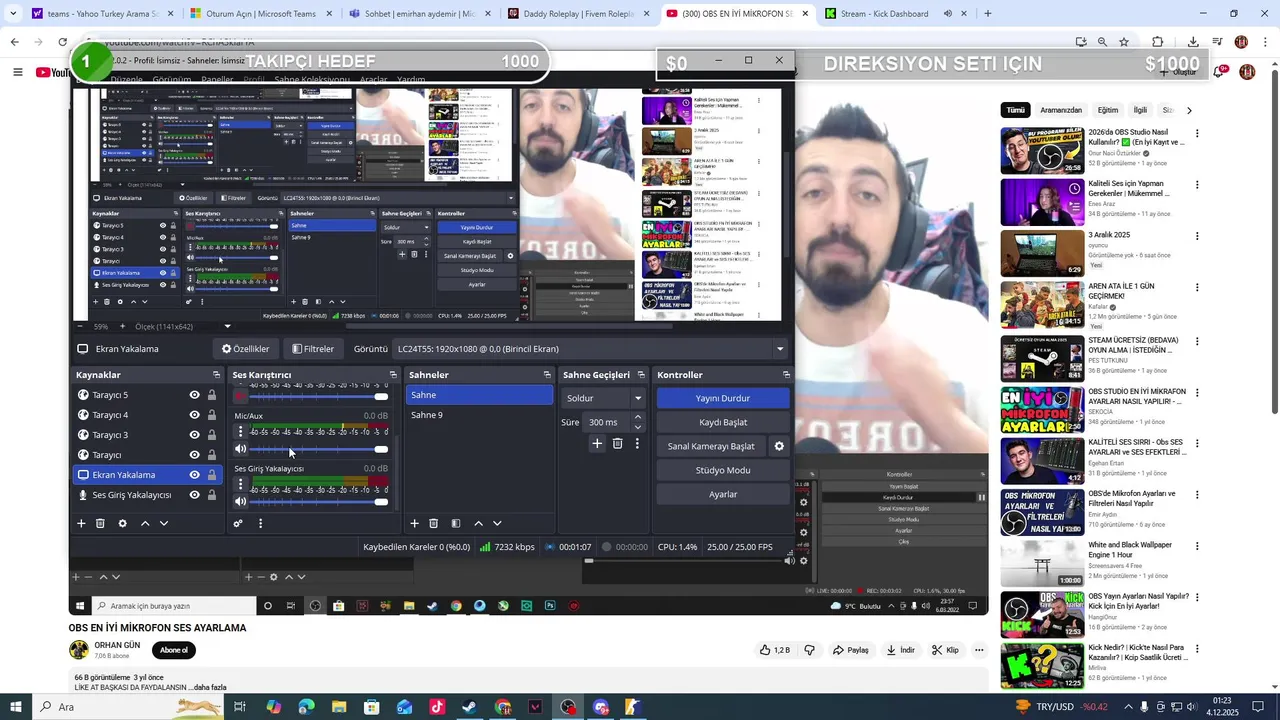
Task: Select the Aramanızdan category chip
Action: [x=1061, y=110]
